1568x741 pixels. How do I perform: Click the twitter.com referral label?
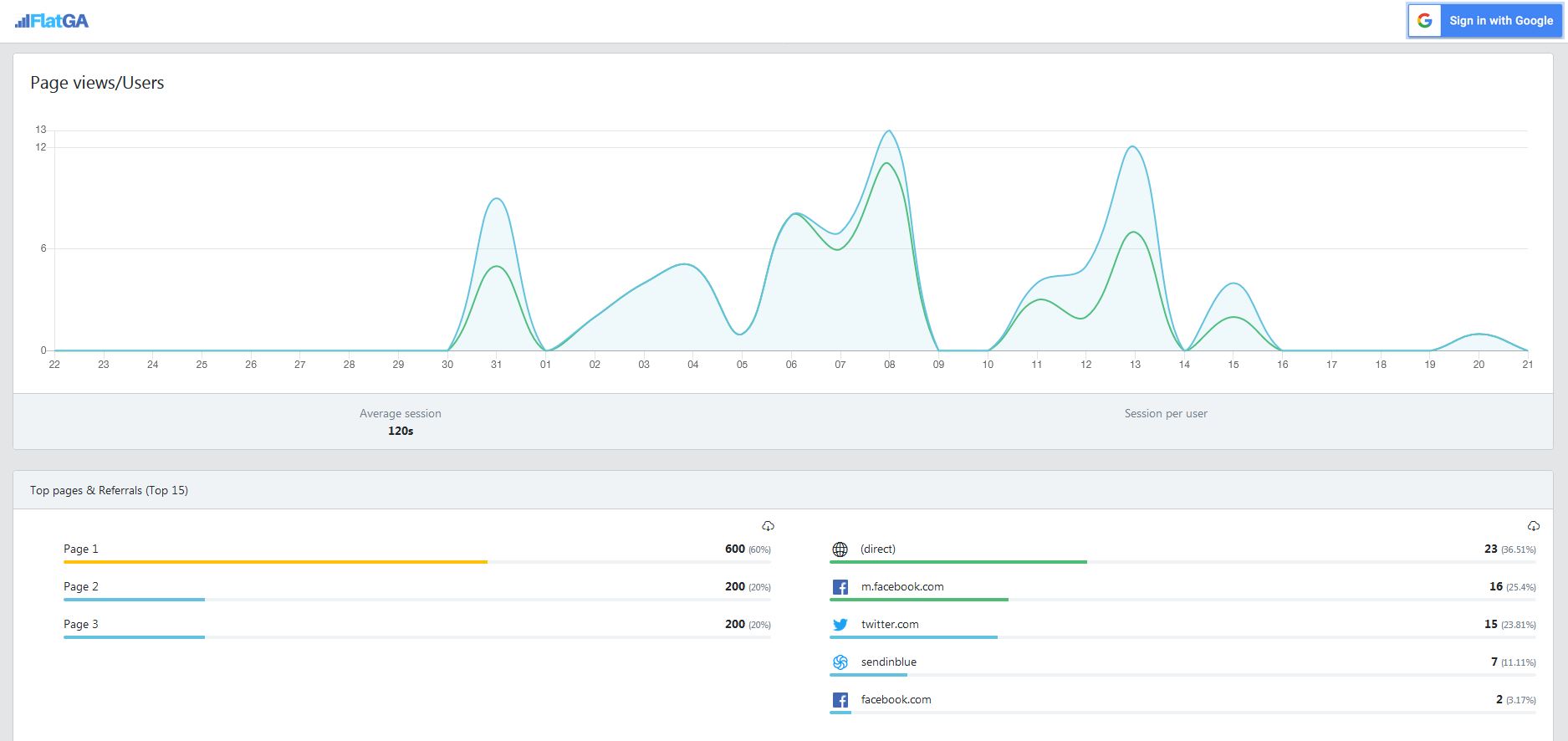(890, 624)
